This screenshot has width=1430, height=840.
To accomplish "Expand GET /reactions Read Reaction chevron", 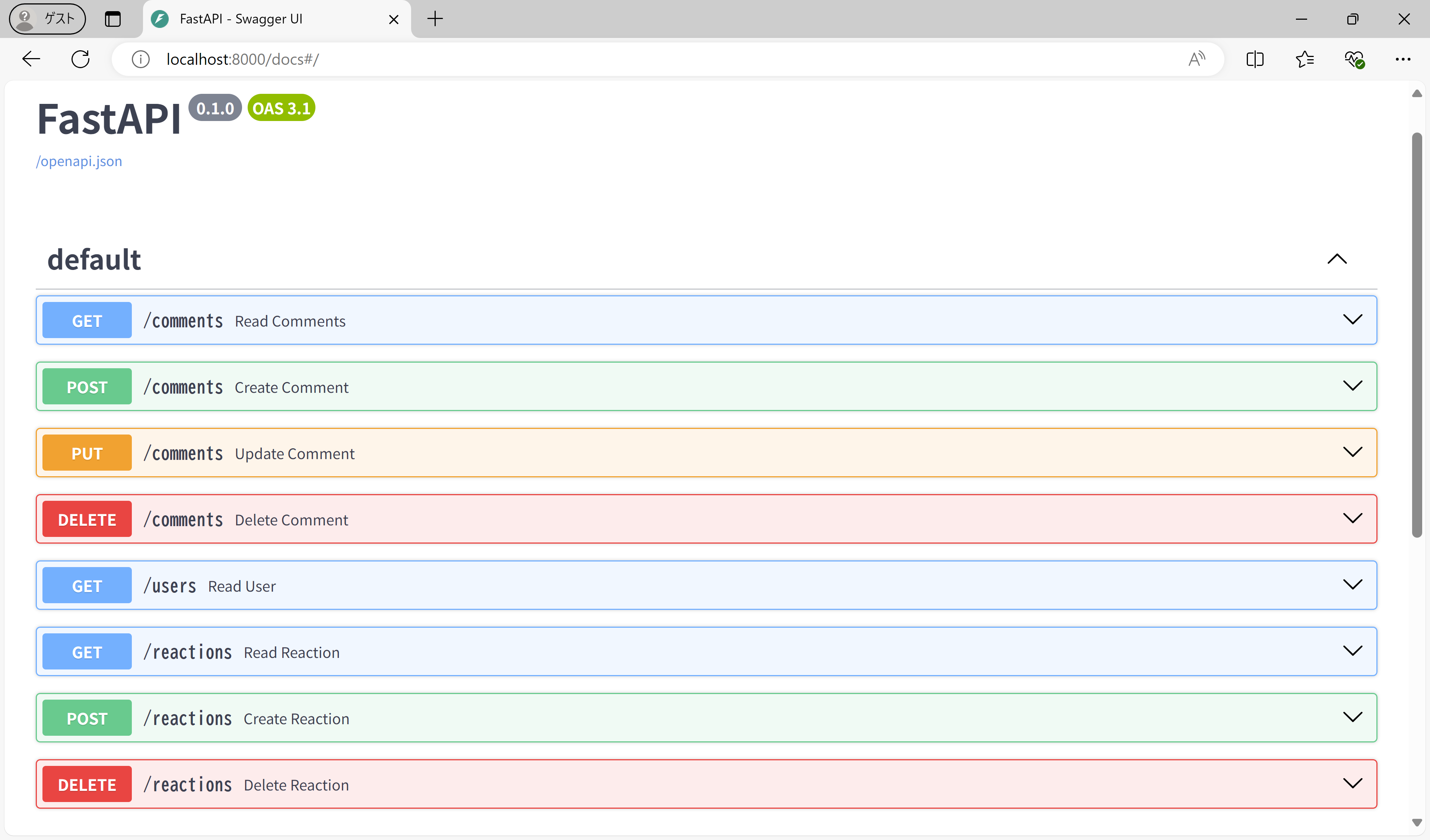I will pyautogui.click(x=1353, y=651).
